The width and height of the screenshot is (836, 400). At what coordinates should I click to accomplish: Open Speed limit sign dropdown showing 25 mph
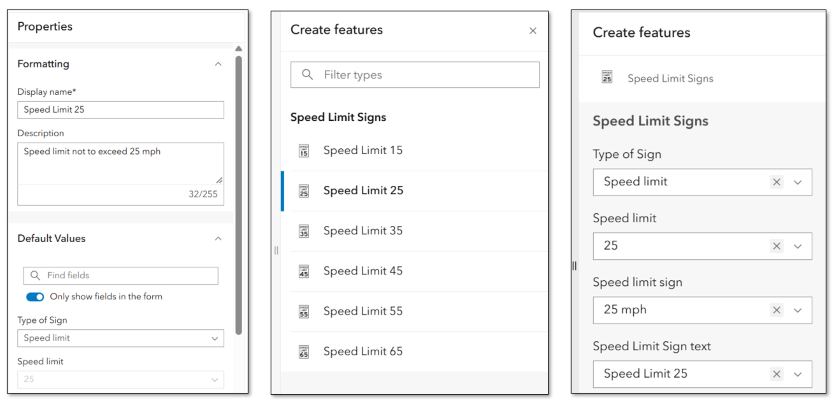(x=798, y=310)
